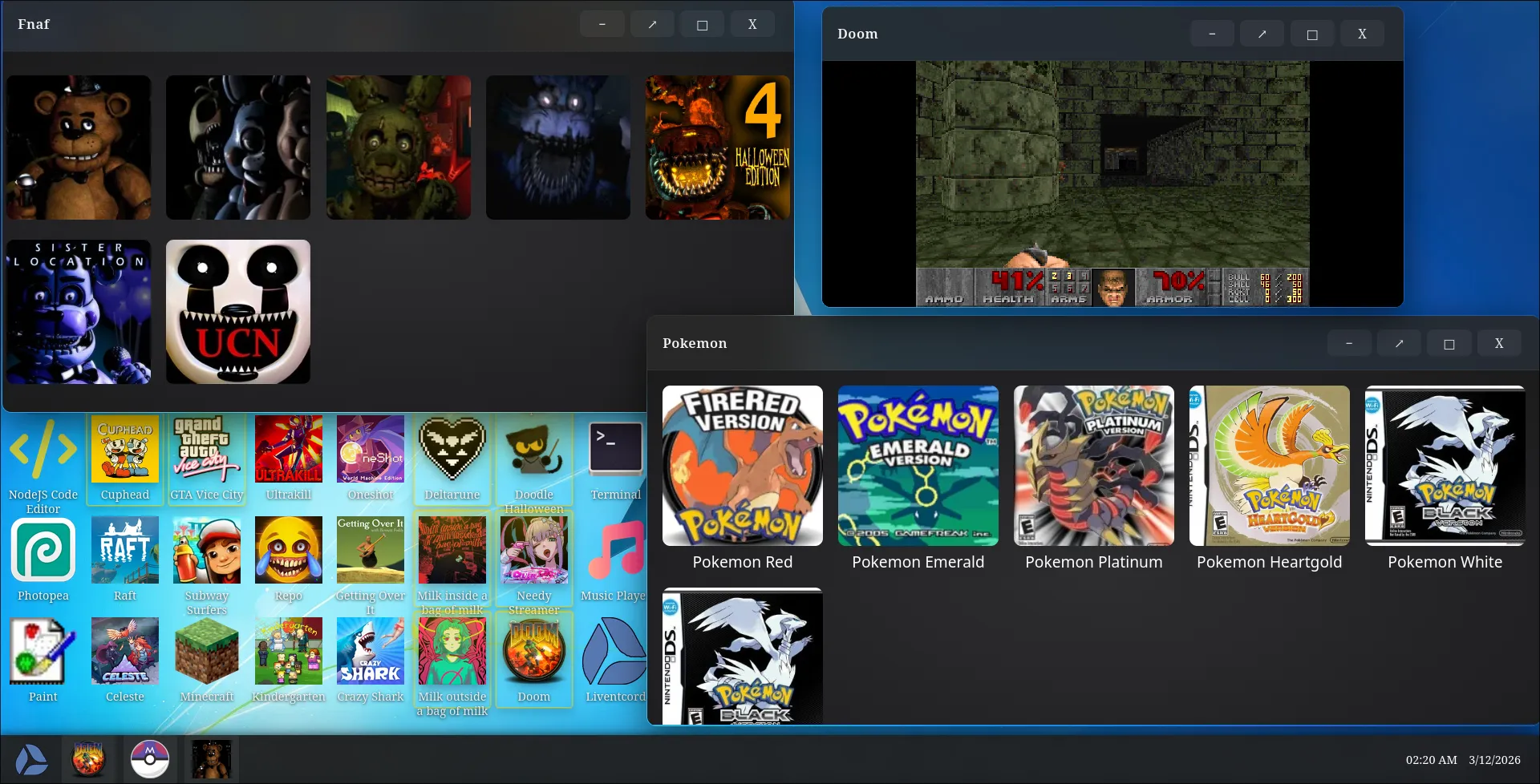Select the Pokemon Emerald cover
This screenshot has width=1540, height=784.
(918, 465)
